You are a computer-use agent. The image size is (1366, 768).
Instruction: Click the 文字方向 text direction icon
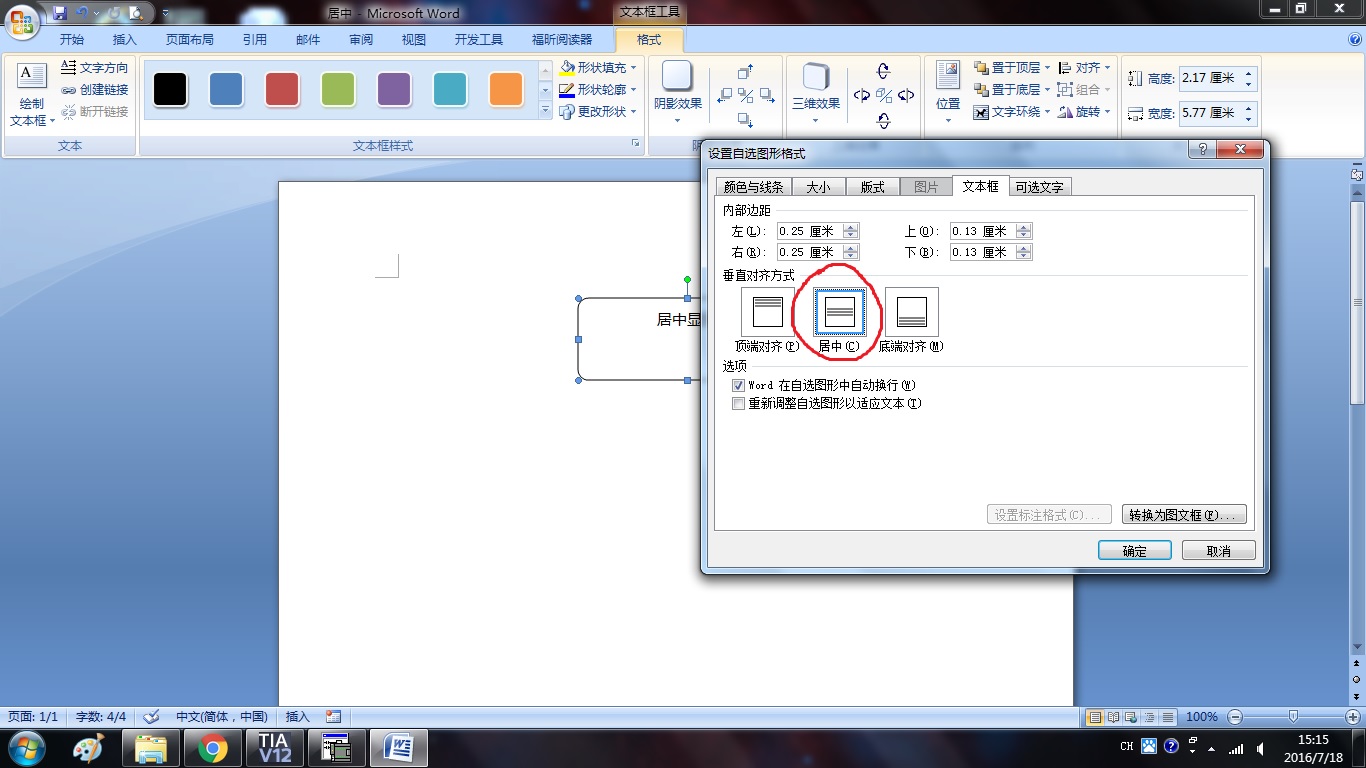[x=69, y=68]
